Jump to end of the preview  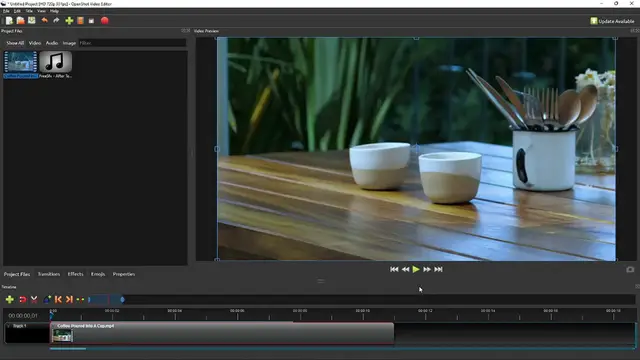click(x=438, y=269)
